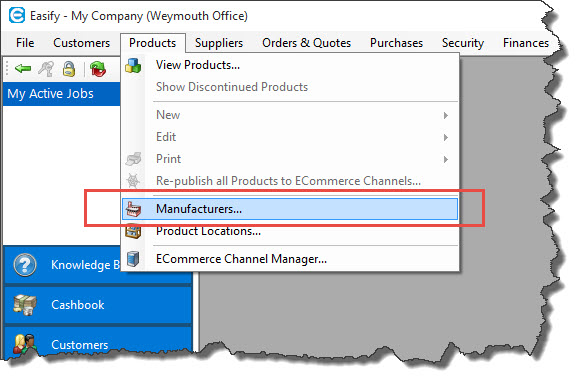The image size is (585, 385).
Task: Click the green back arrow toolbar icon
Action: (23, 69)
